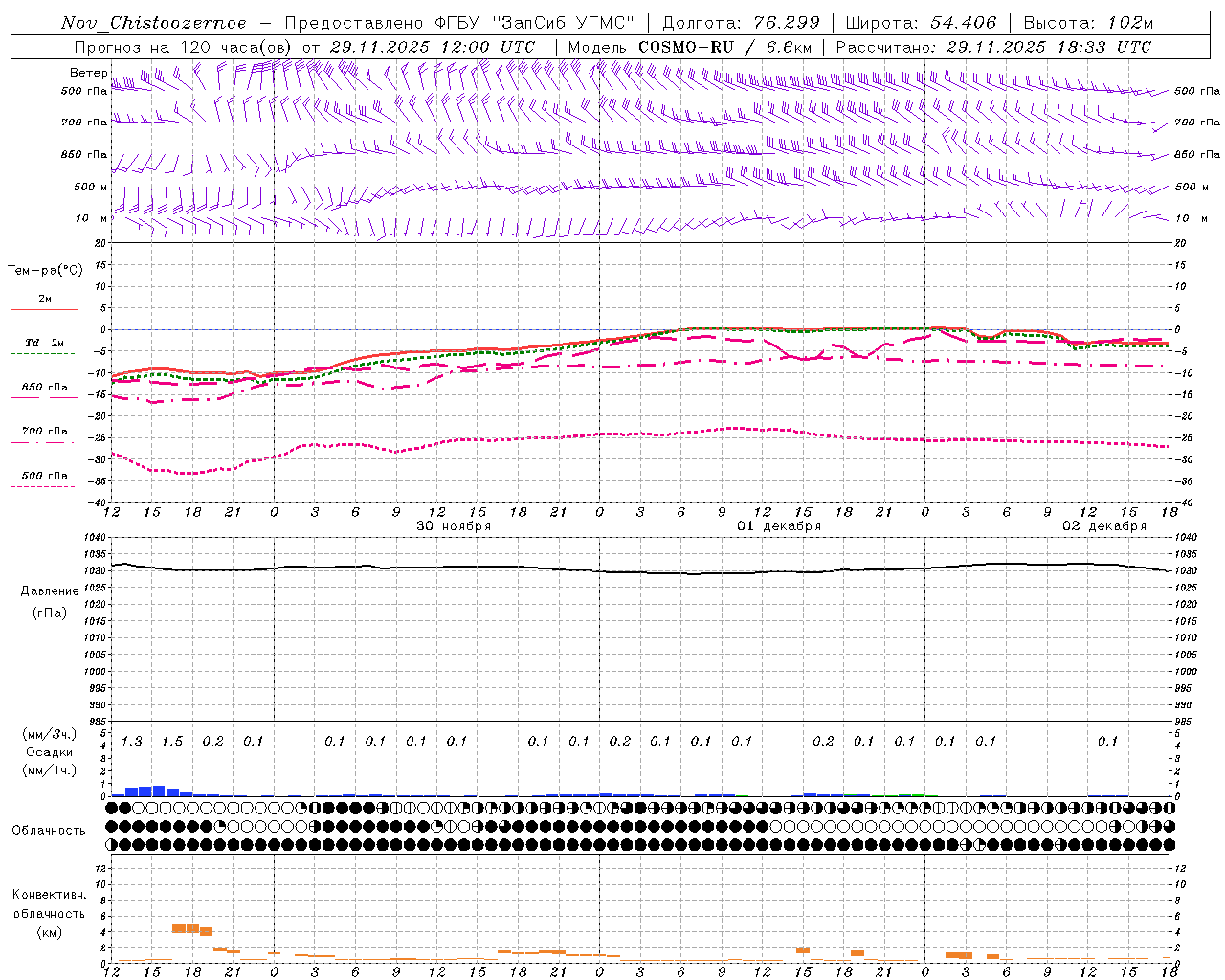Click the '500 гПа' entry in temperature legend
Screen dimensions: 1225x980
(x=45, y=476)
